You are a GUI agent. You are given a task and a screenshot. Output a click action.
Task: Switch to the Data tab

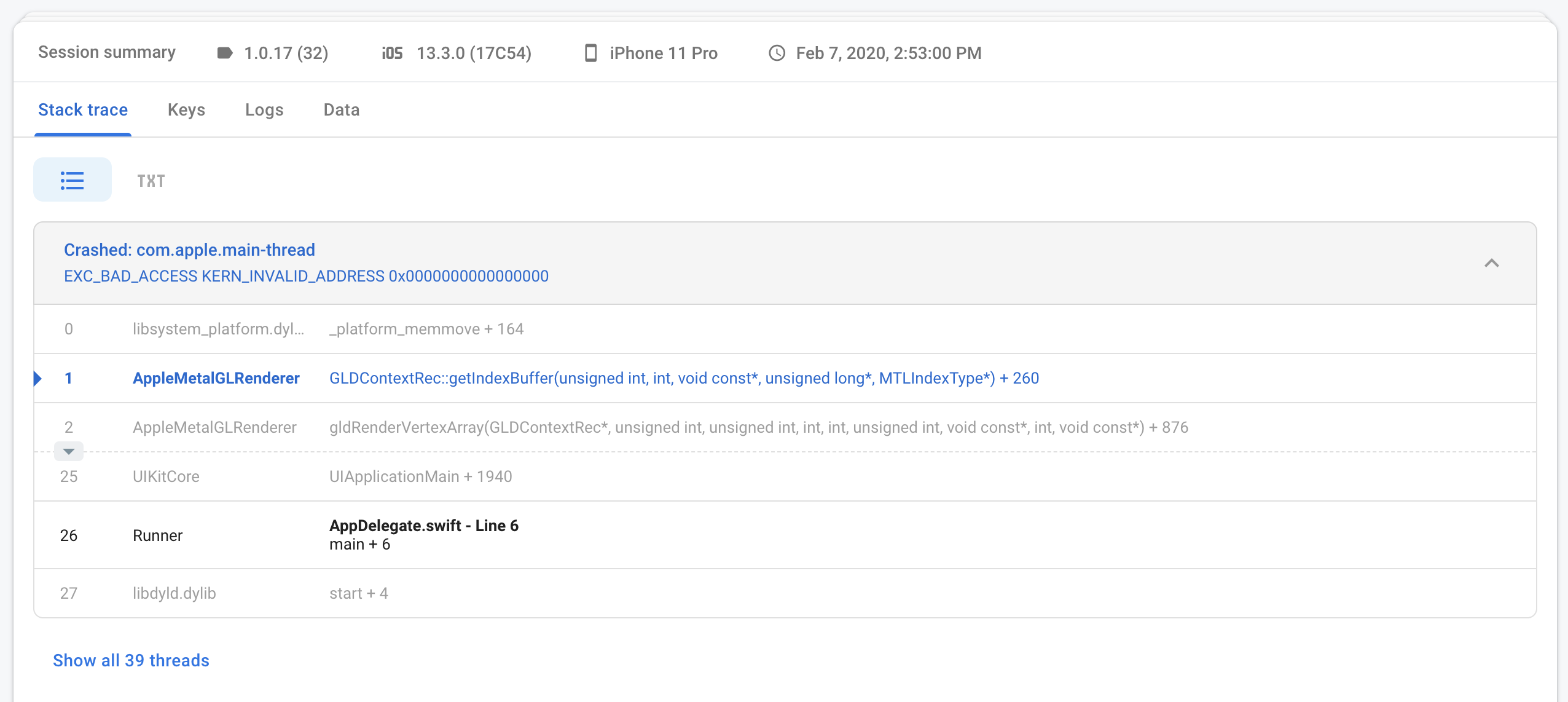341,109
